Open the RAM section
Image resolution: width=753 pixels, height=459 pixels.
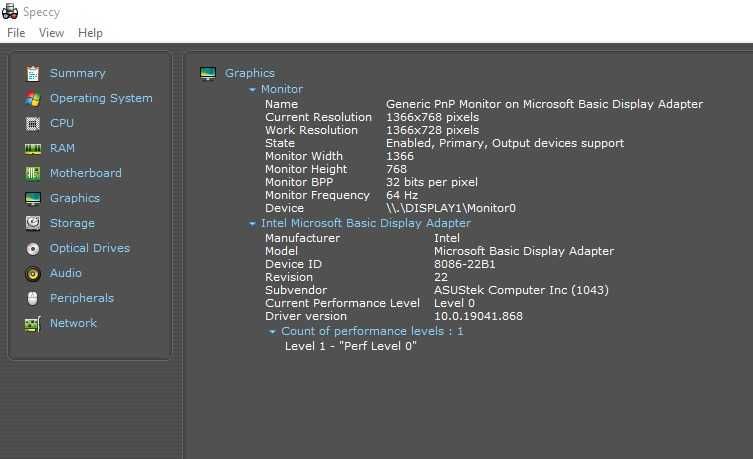click(62, 148)
